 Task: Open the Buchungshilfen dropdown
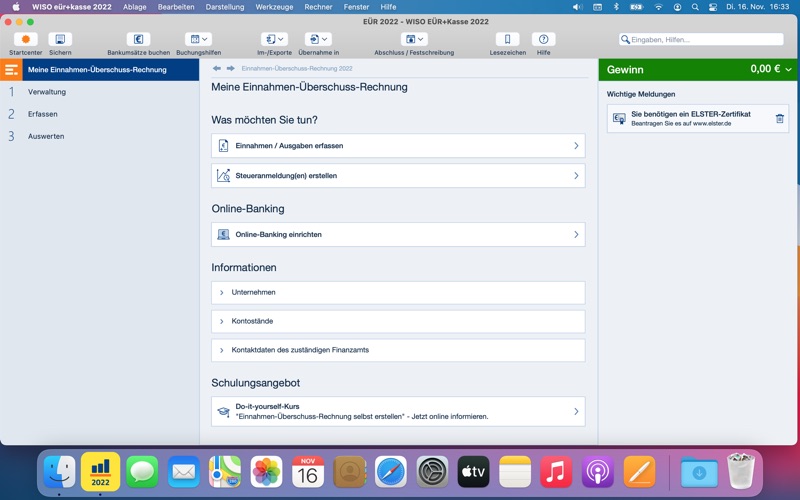click(x=198, y=39)
